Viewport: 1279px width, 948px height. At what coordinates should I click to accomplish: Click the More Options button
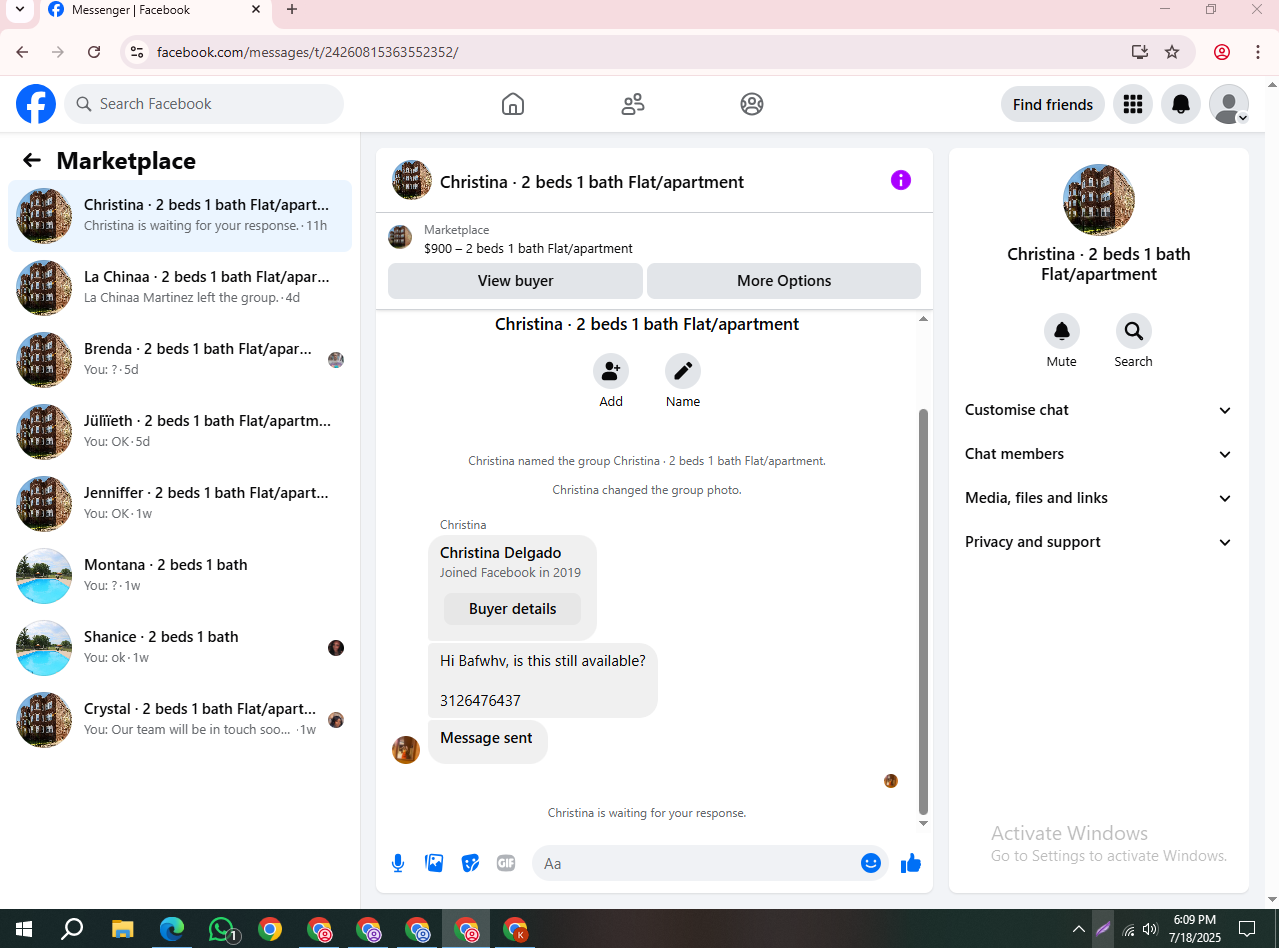point(784,281)
